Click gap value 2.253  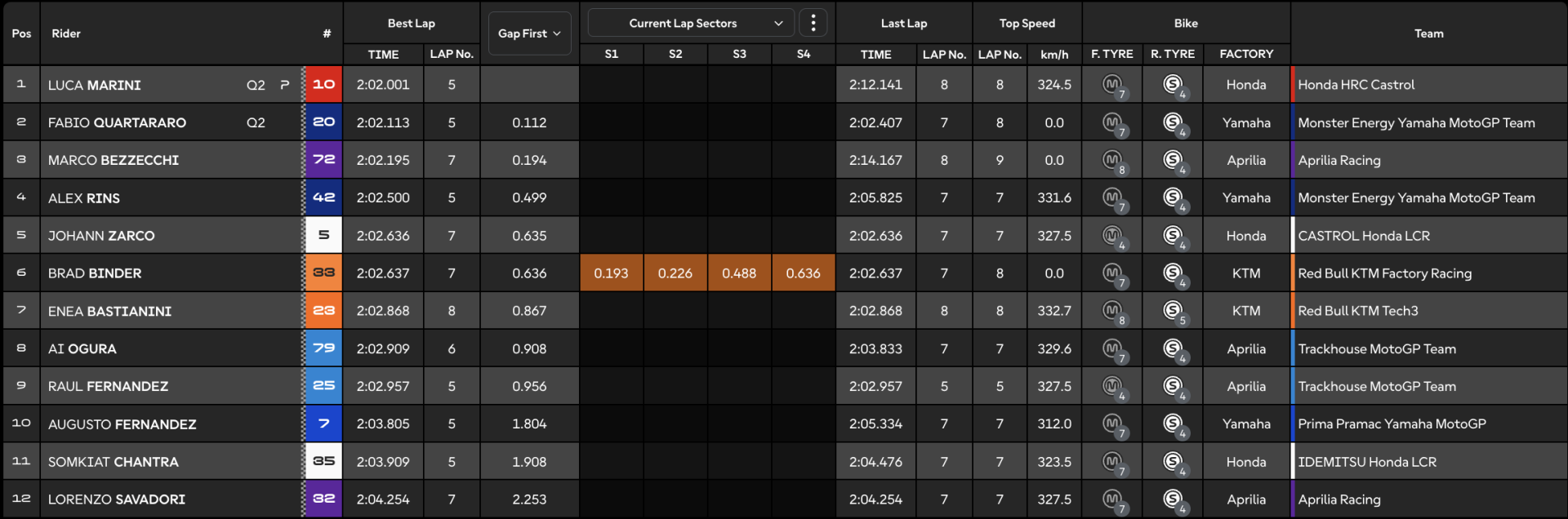(x=529, y=499)
